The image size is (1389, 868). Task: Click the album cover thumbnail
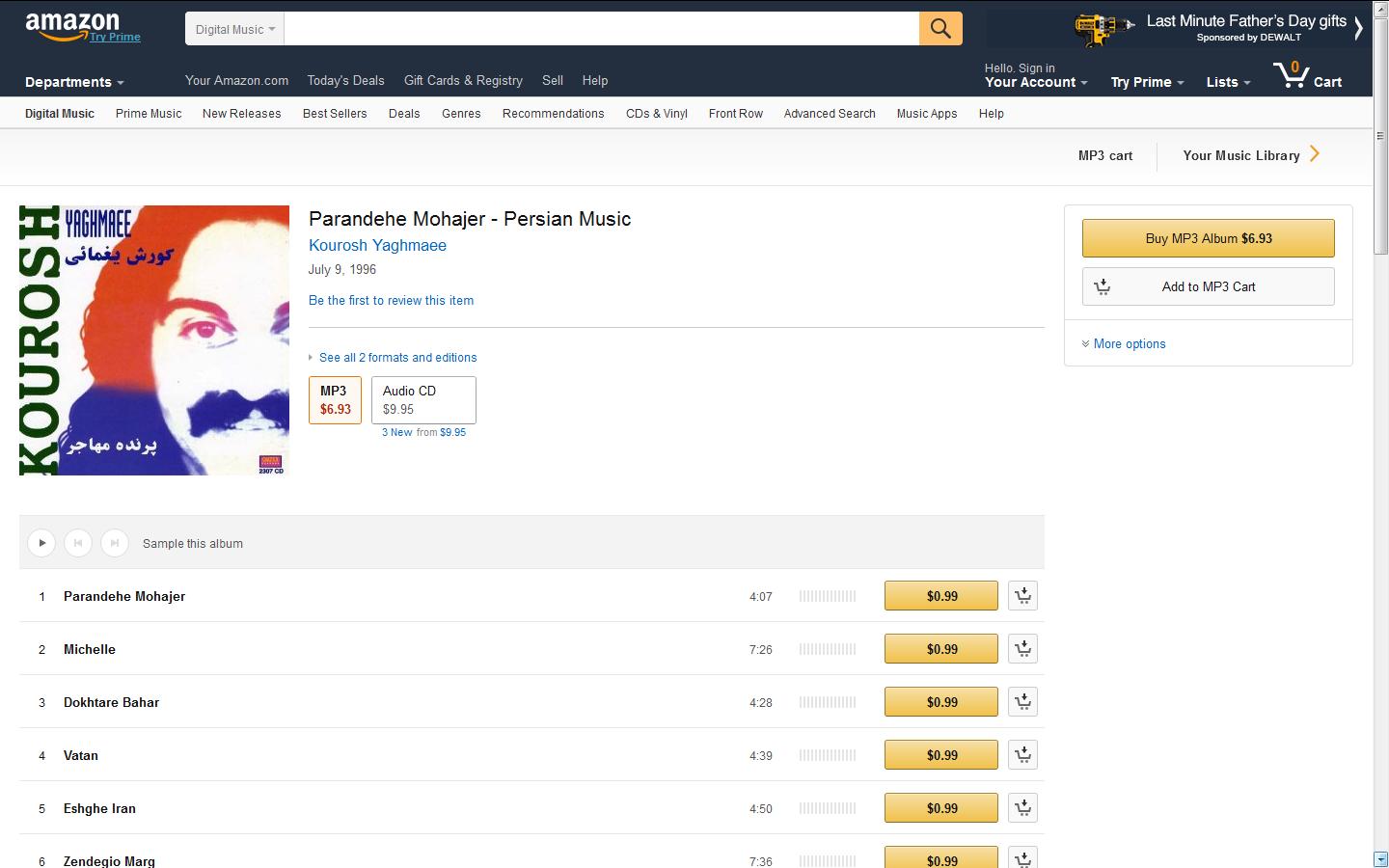tap(154, 339)
